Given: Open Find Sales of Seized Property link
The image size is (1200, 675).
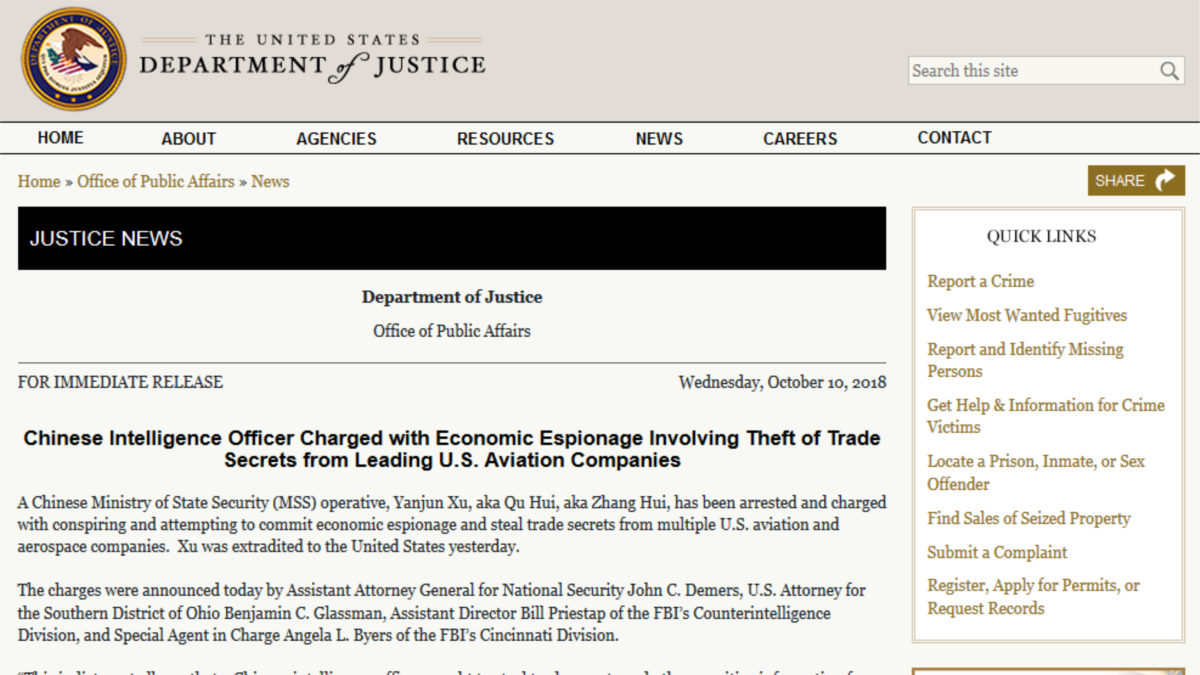Looking at the screenshot, I should click(x=1029, y=518).
